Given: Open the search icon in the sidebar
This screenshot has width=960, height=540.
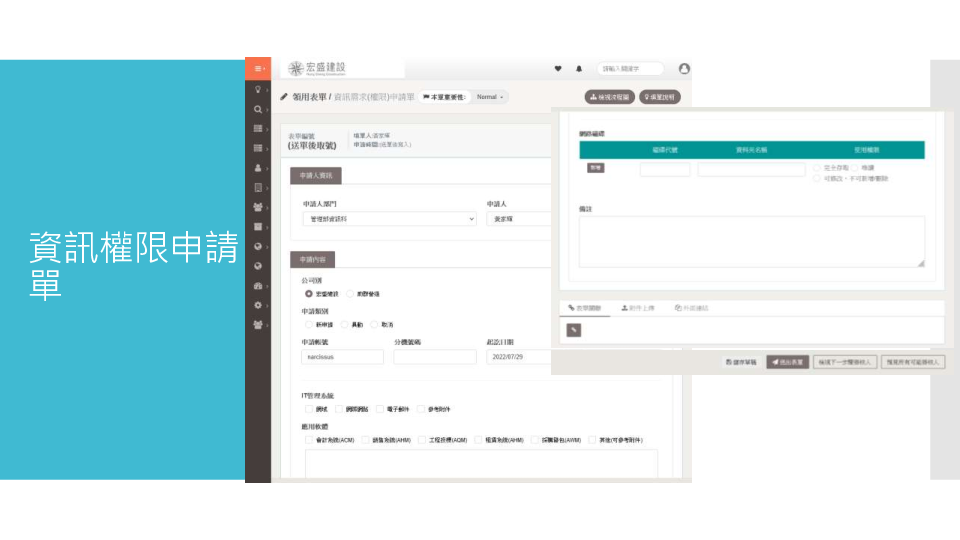Looking at the screenshot, I should [x=258, y=109].
